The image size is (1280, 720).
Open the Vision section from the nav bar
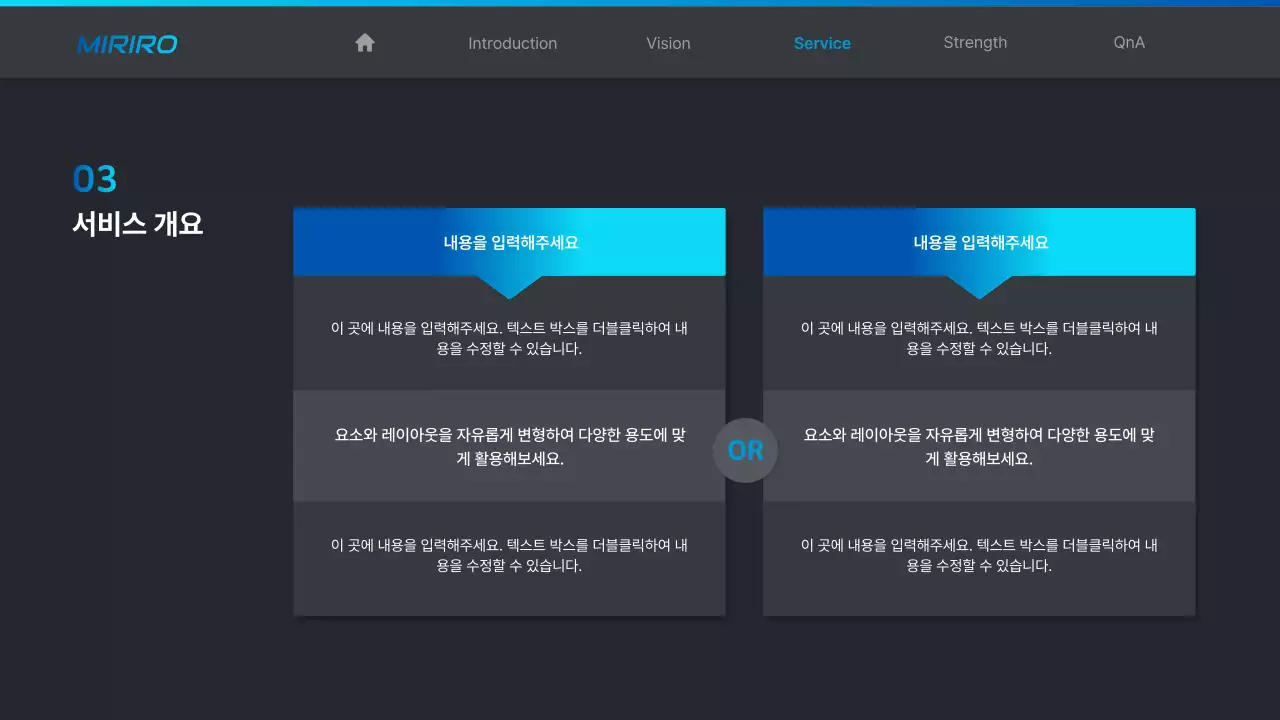click(x=668, y=43)
